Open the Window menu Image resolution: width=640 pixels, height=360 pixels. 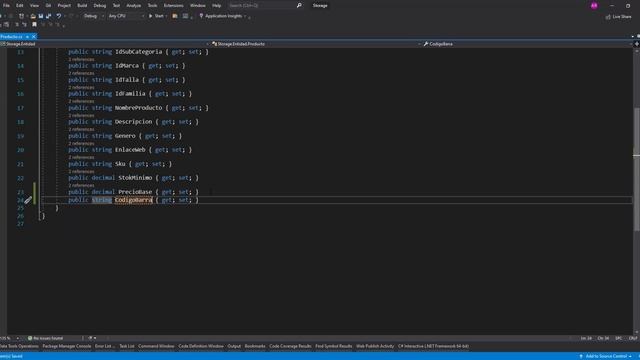(198, 5)
